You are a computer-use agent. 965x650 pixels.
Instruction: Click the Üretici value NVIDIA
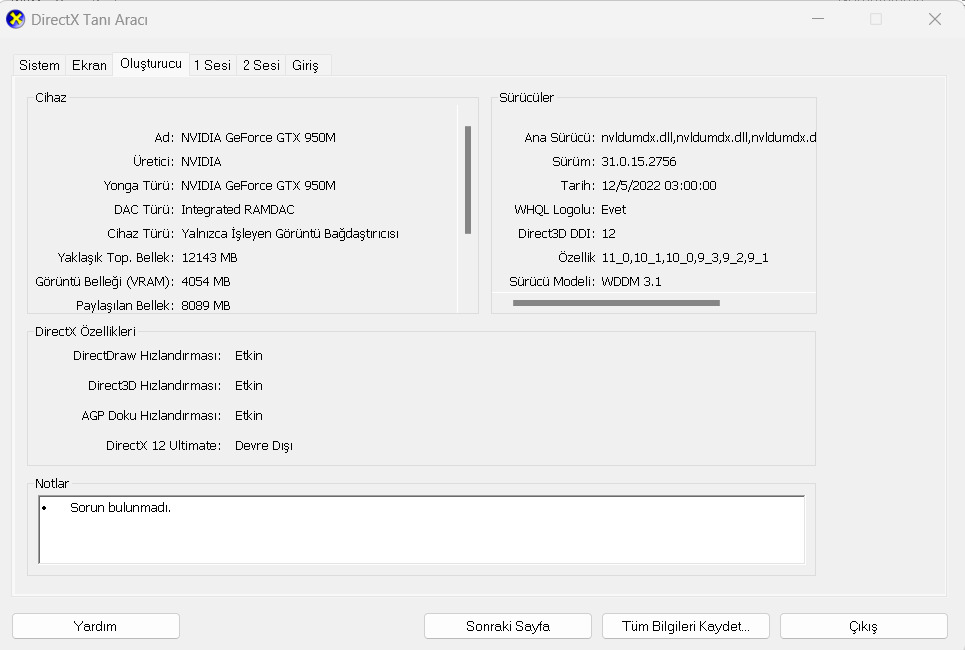coord(201,161)
